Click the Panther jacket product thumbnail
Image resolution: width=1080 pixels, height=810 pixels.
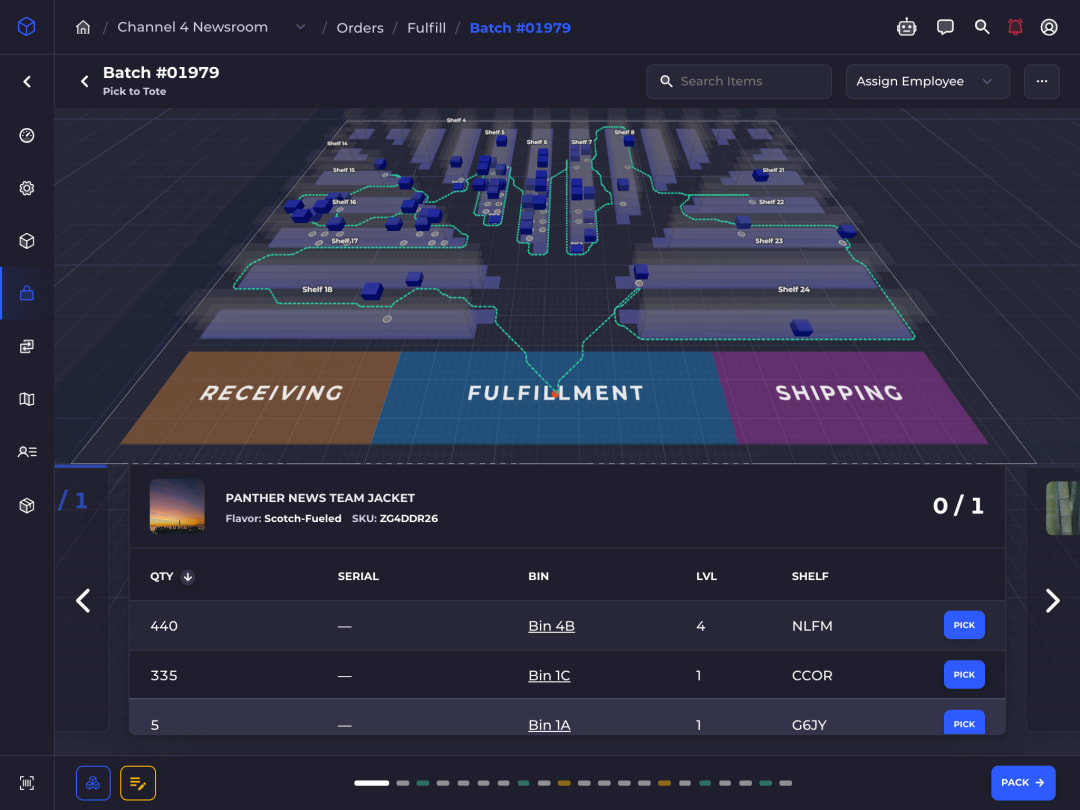[177, 506]
